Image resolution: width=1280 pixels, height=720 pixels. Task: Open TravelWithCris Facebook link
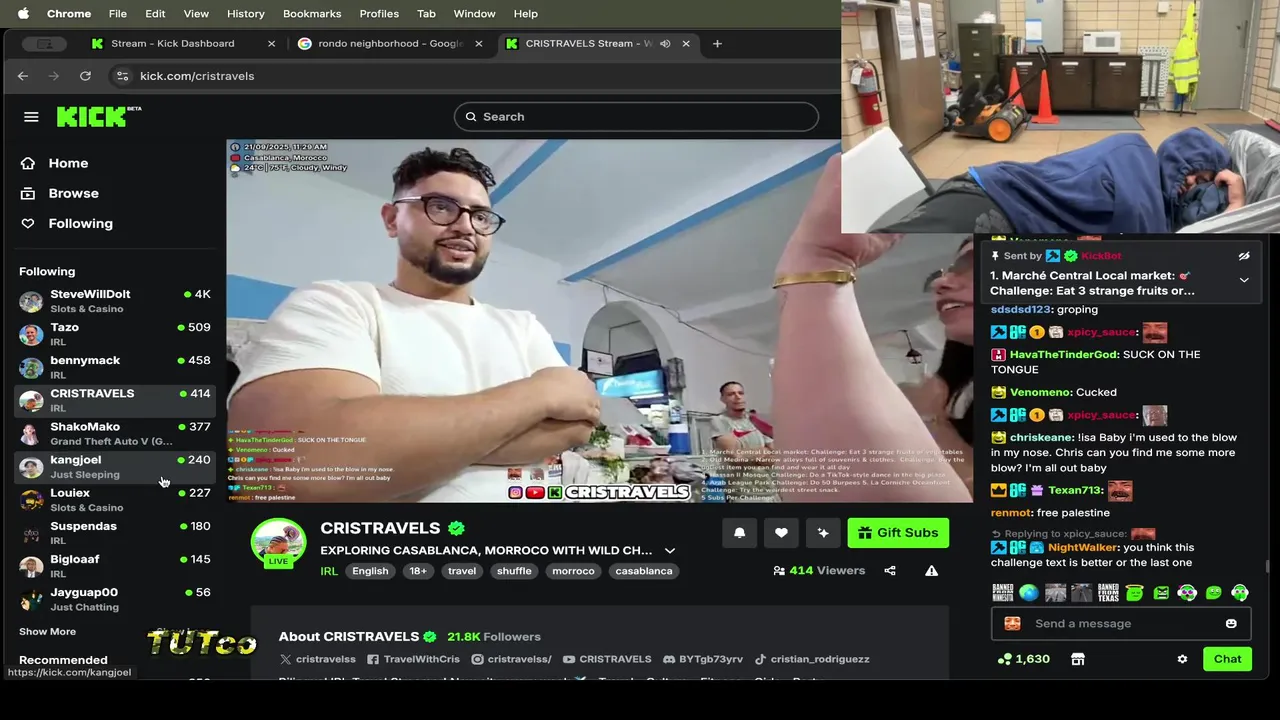[414, 659]
